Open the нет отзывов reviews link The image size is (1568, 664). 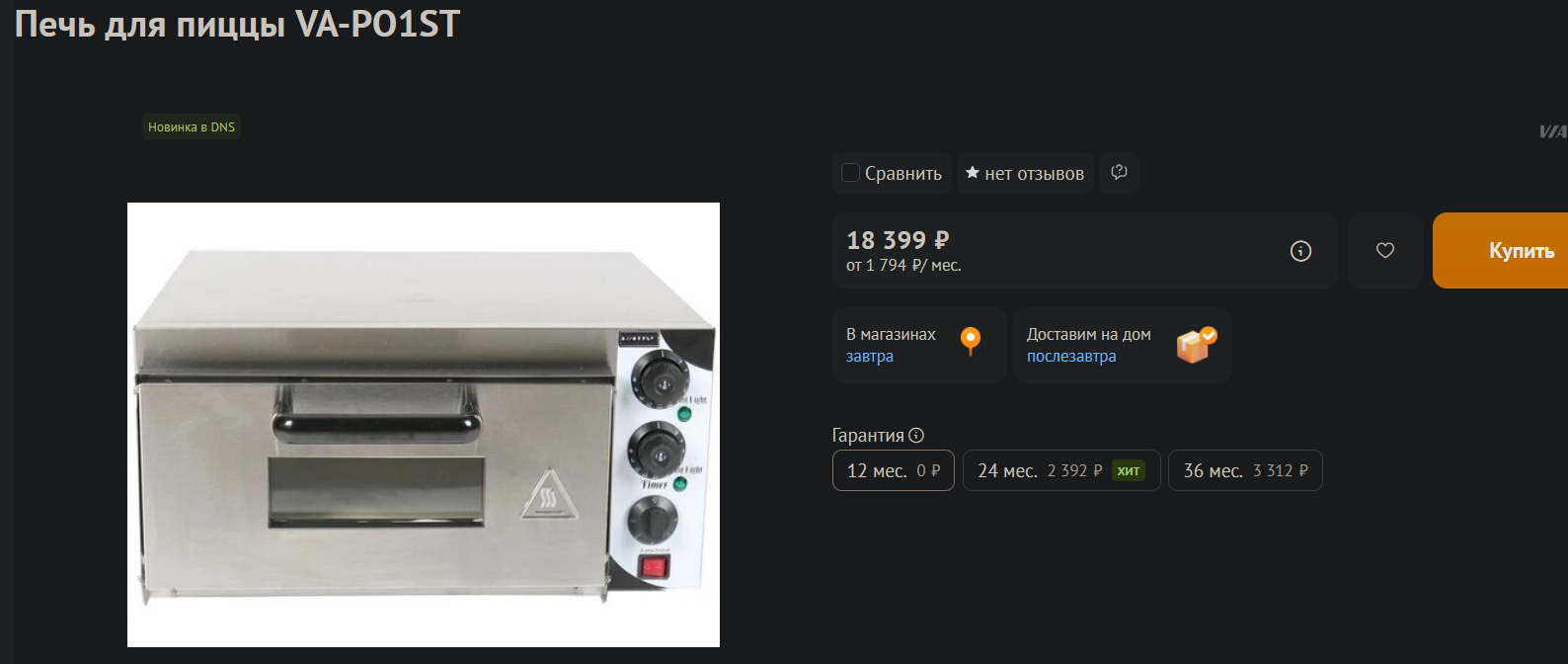(1034, 173)
